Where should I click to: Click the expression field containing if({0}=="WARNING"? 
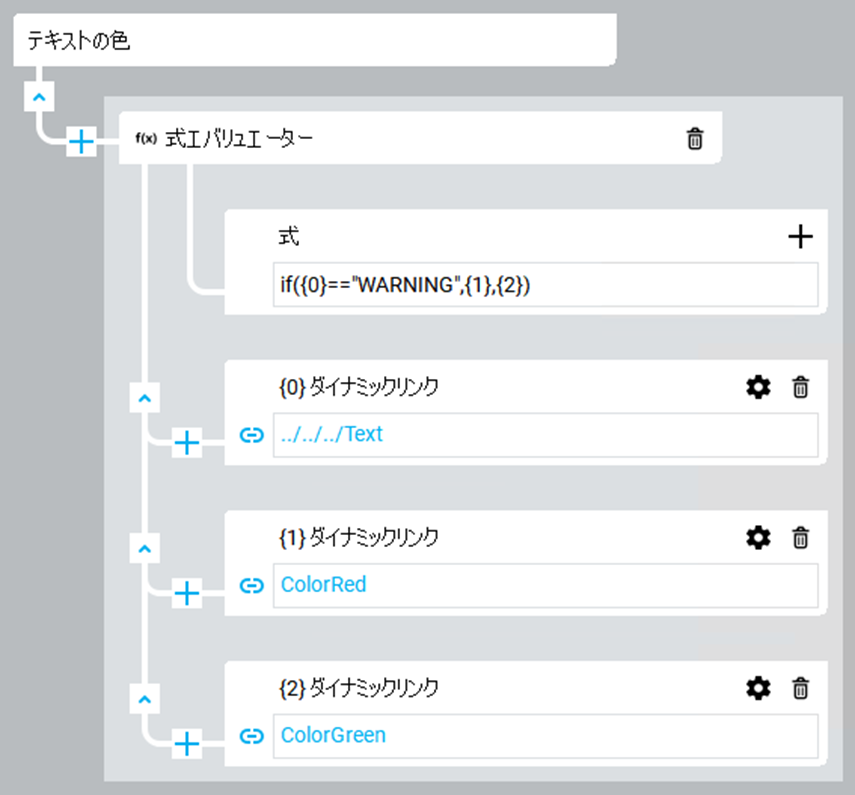(x=545, y=285)
